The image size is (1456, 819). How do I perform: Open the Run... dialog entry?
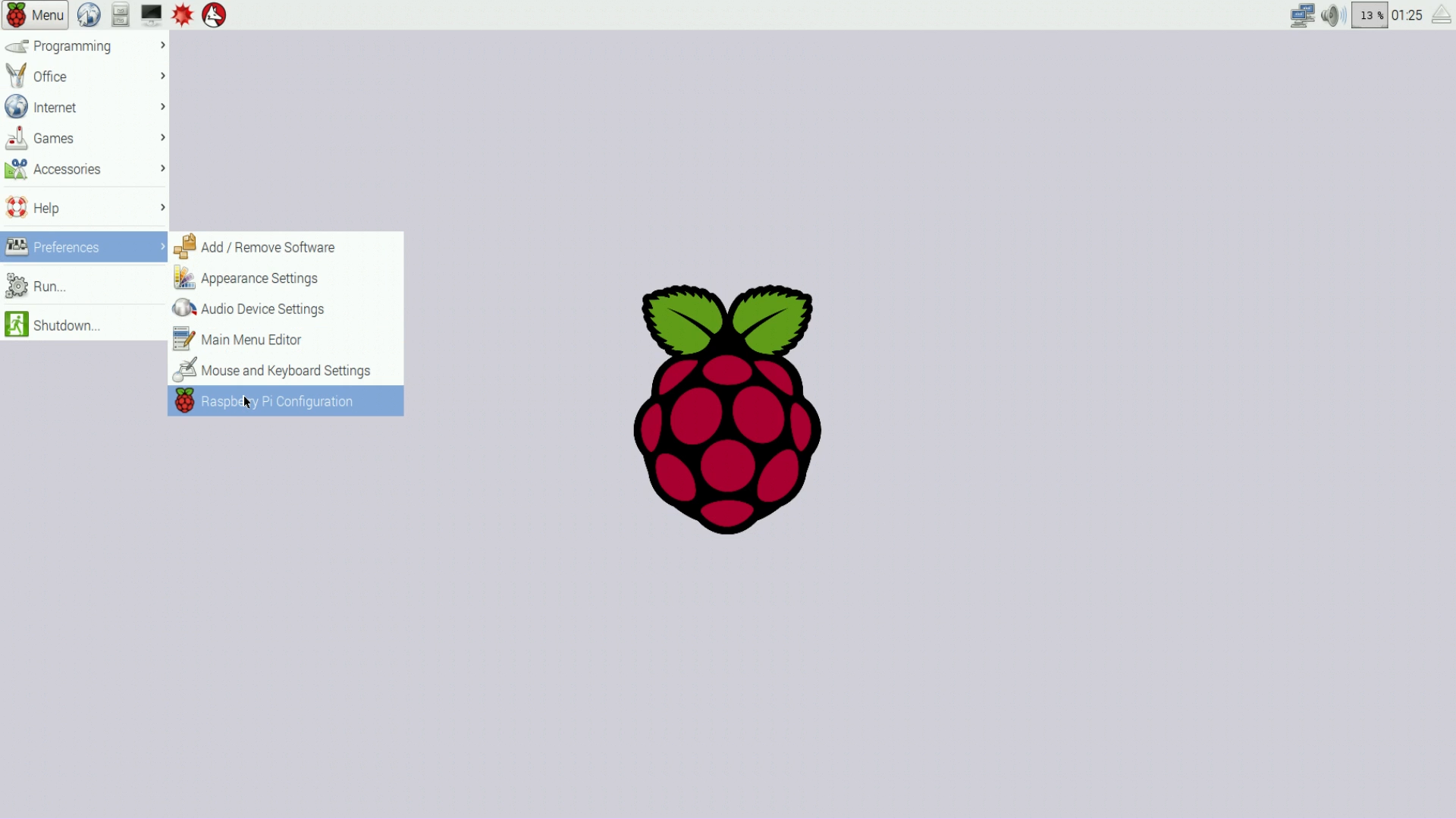pos(50,287)
